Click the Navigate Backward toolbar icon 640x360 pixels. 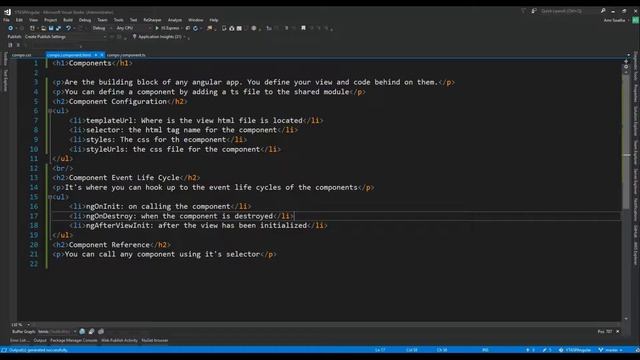tap(11, 28)
